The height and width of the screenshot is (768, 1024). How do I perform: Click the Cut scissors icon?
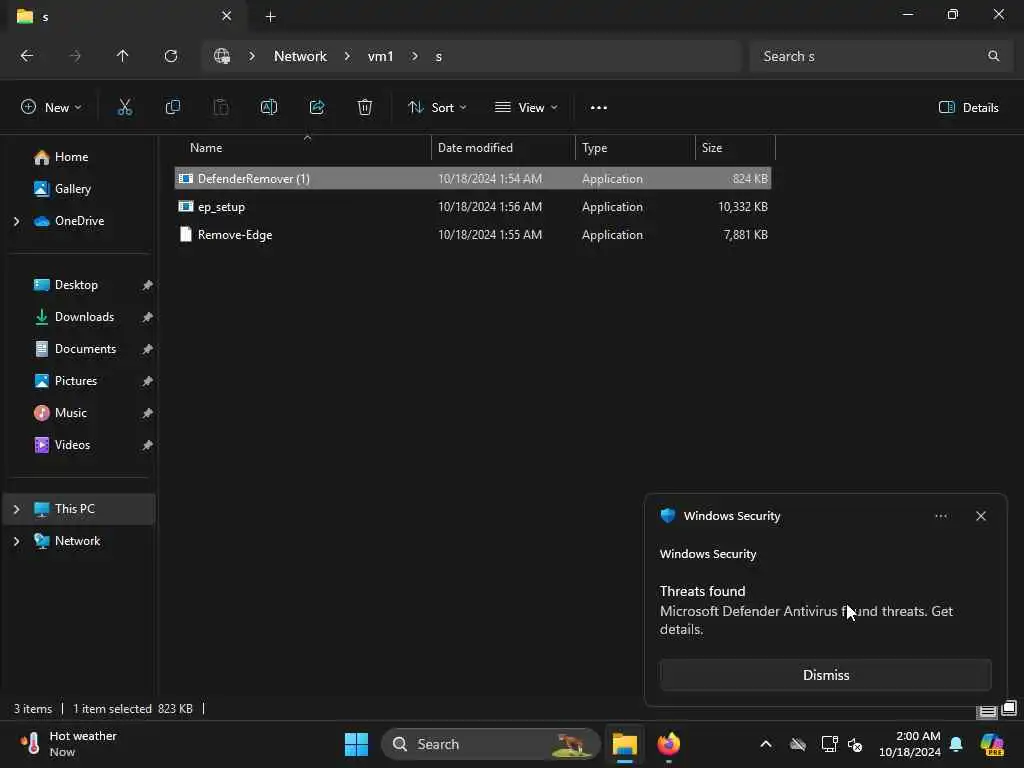tap(124, 108)
